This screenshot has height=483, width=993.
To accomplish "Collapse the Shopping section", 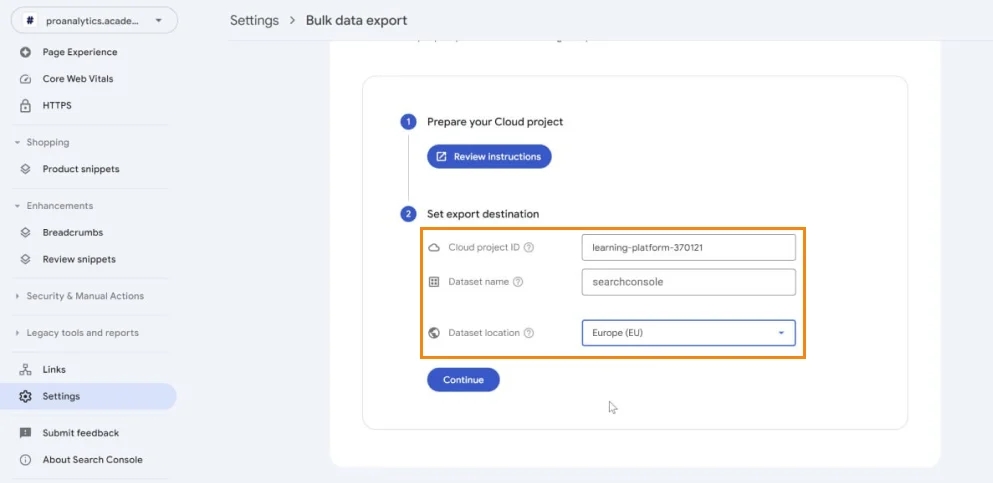I will click(17, 142).
